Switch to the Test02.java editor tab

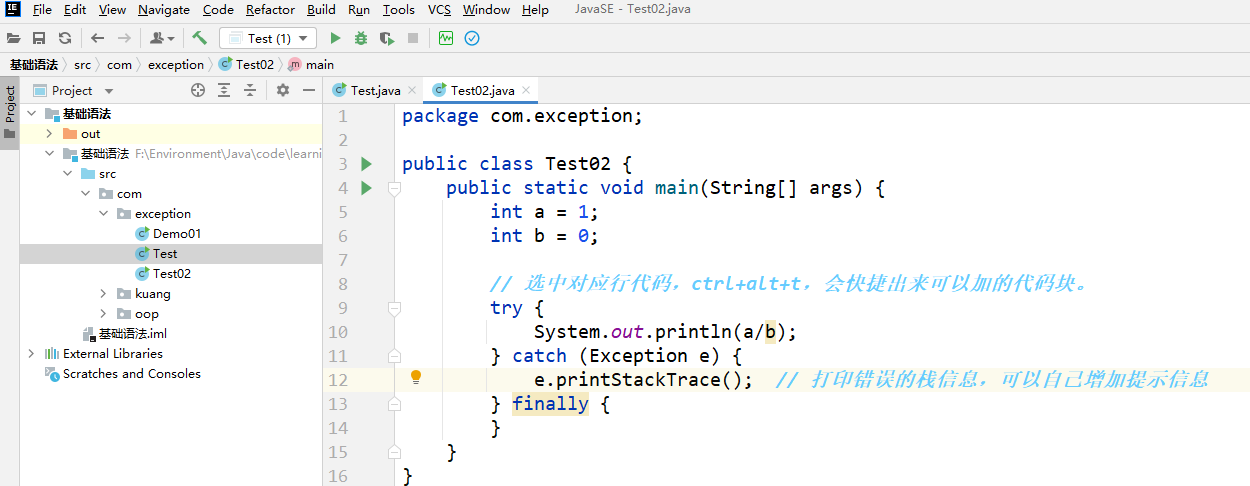[481, 90]
